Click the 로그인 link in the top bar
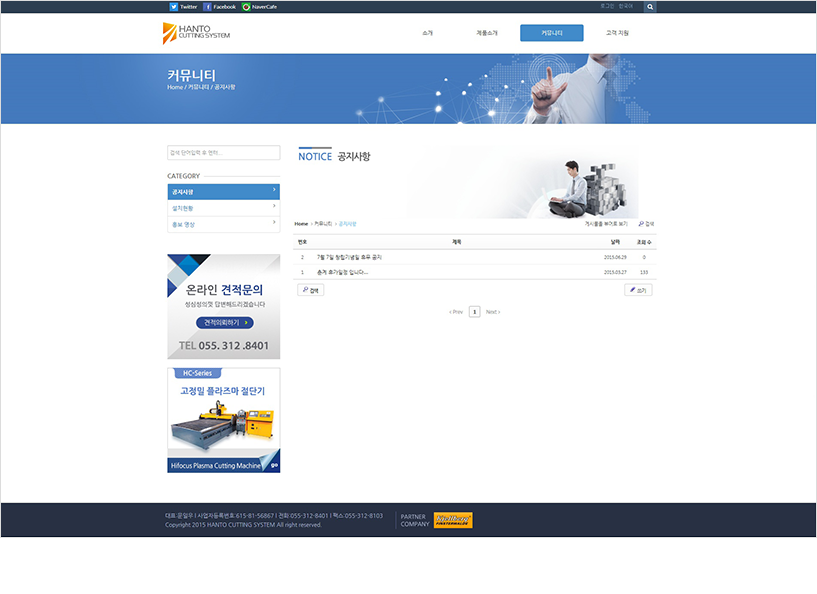 pyautogui.click(x=607, y=6)
